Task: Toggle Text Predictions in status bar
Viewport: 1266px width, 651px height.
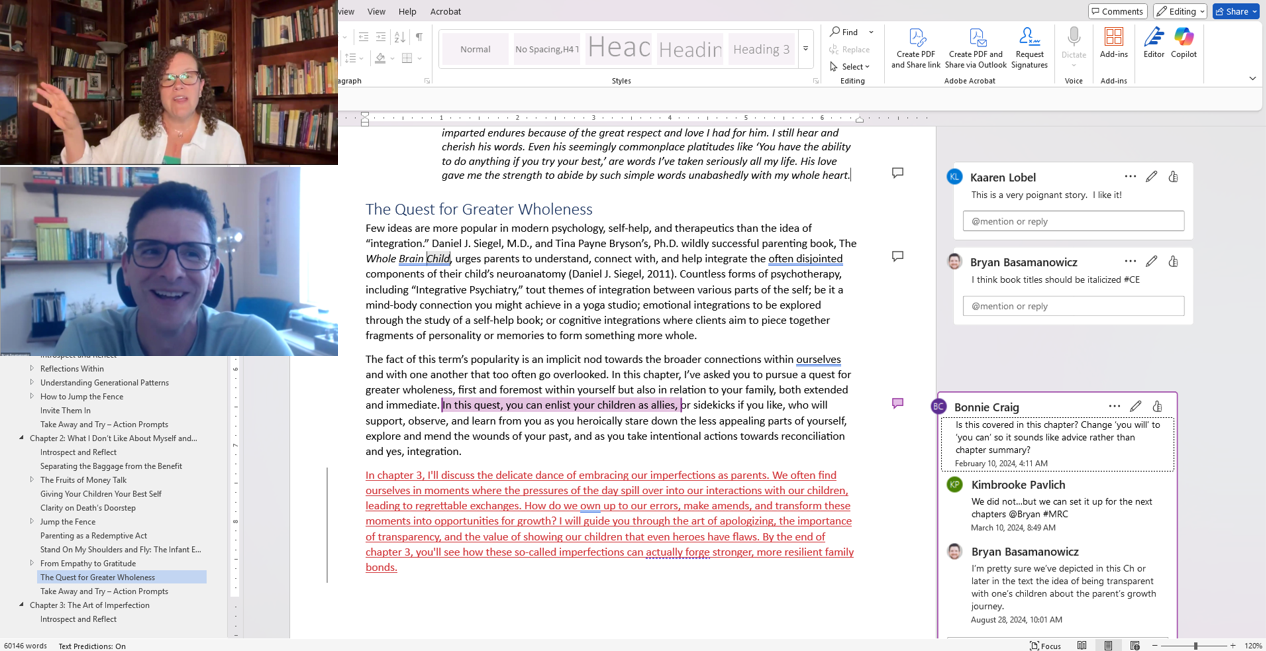Action: pyautogui.click(x=92, y=646)
